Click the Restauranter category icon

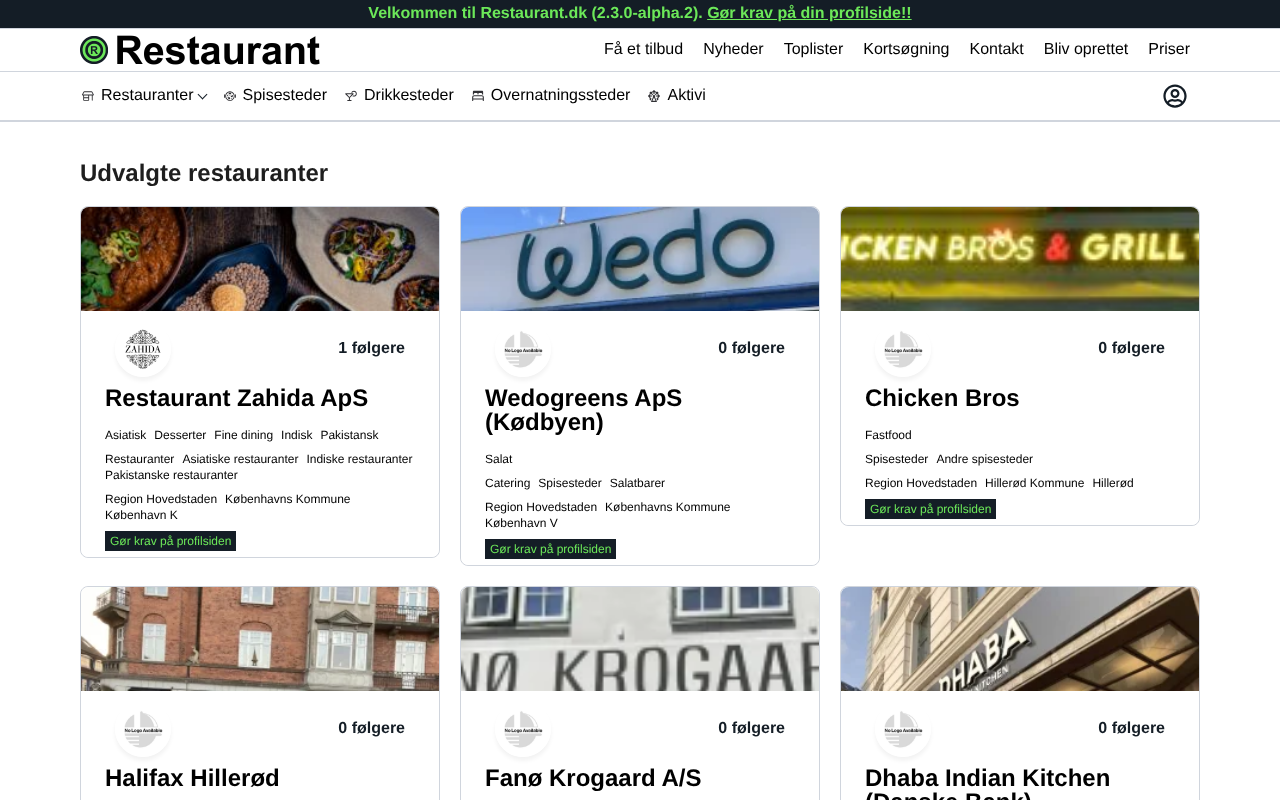(x=88, y=96)
